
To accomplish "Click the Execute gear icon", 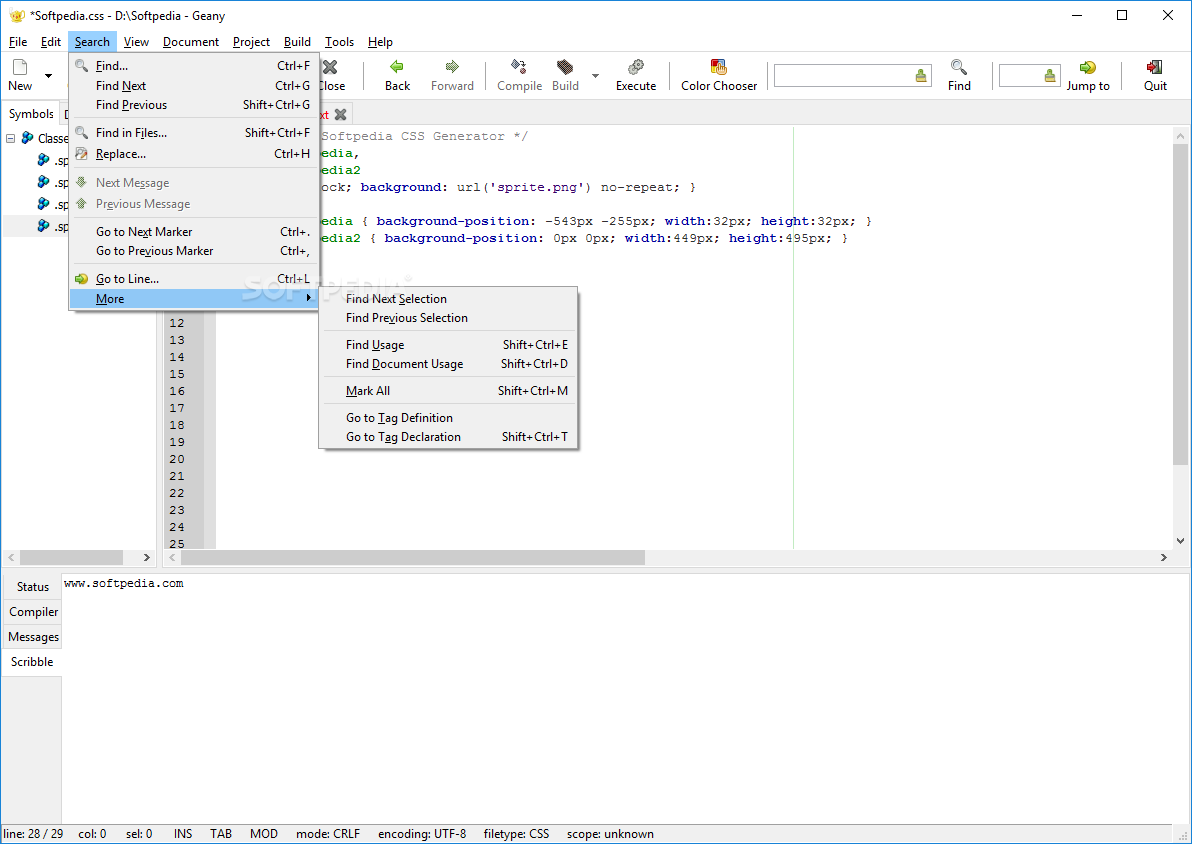I will pyautogui.click(x=635, y=68).
